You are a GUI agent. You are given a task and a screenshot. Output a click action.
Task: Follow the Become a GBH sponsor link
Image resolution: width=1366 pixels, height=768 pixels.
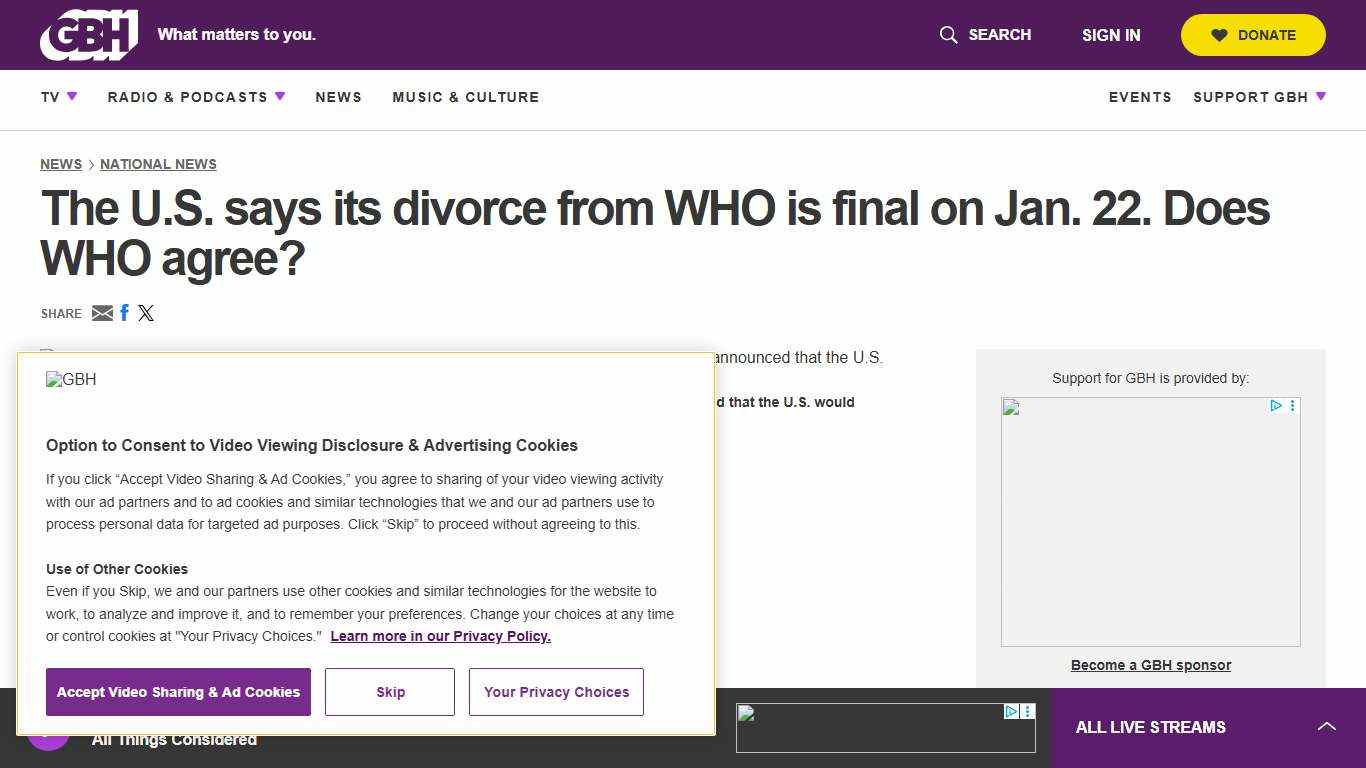[1150, 665]
